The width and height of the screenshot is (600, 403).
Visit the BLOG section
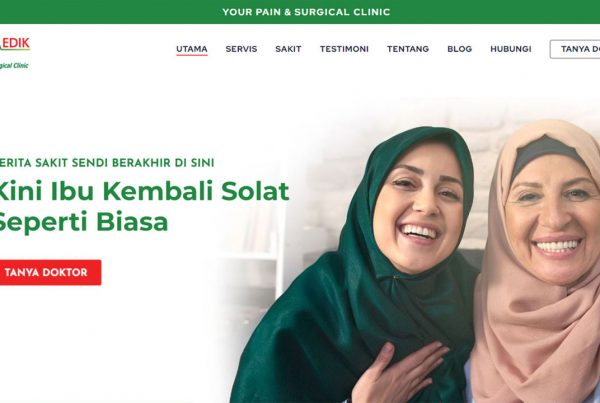pos(459,49)
